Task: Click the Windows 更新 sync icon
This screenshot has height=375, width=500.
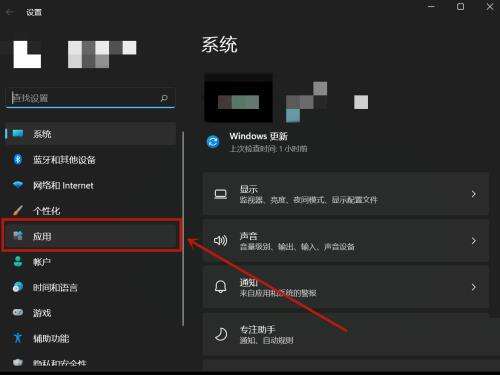Action: pos(213,142)
